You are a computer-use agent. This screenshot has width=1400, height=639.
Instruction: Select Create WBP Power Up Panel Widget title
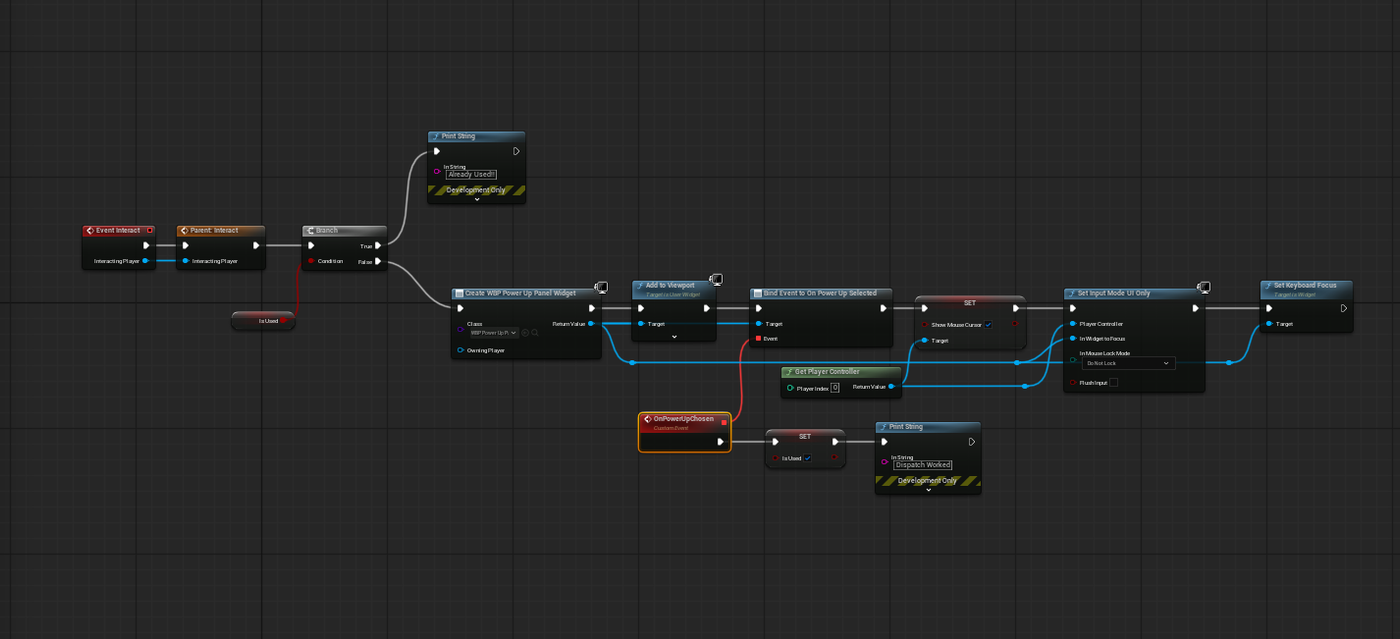(520, 294)
